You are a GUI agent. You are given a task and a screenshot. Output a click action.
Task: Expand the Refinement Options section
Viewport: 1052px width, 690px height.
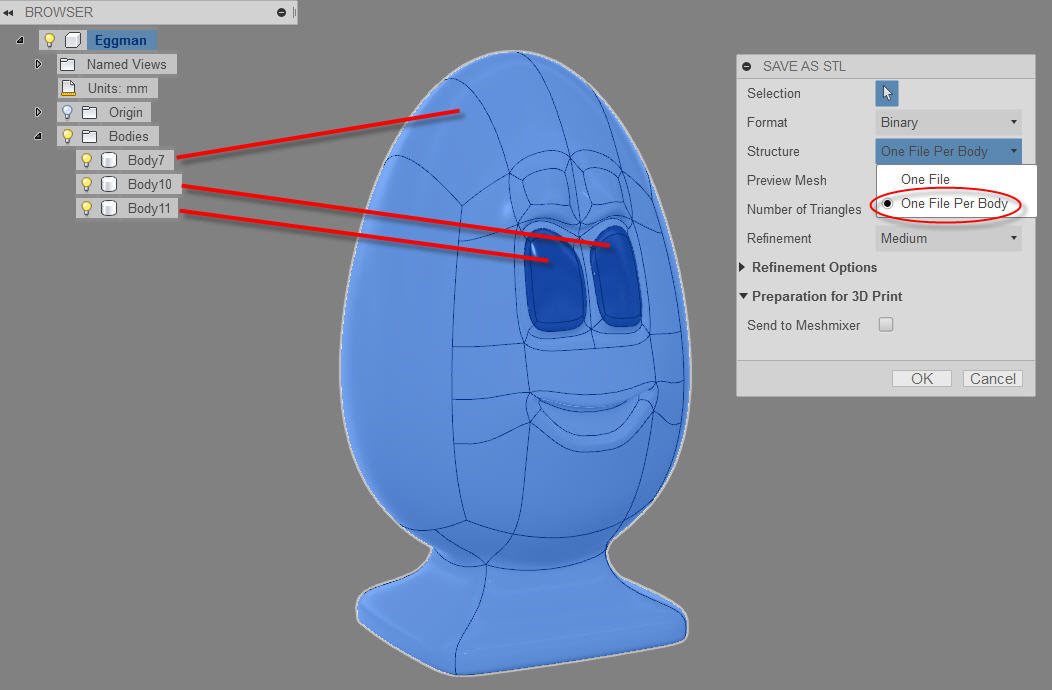(741, 267)
